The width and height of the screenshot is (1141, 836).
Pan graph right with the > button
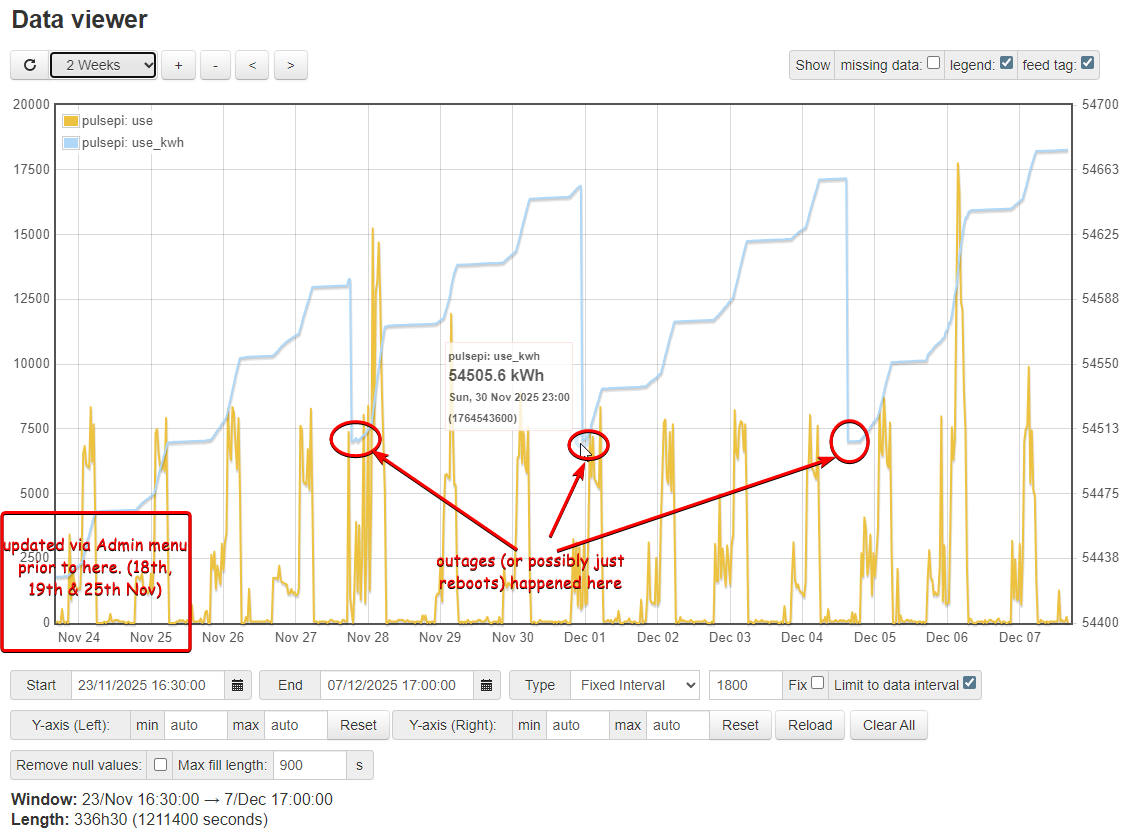(x=290, y=65)
